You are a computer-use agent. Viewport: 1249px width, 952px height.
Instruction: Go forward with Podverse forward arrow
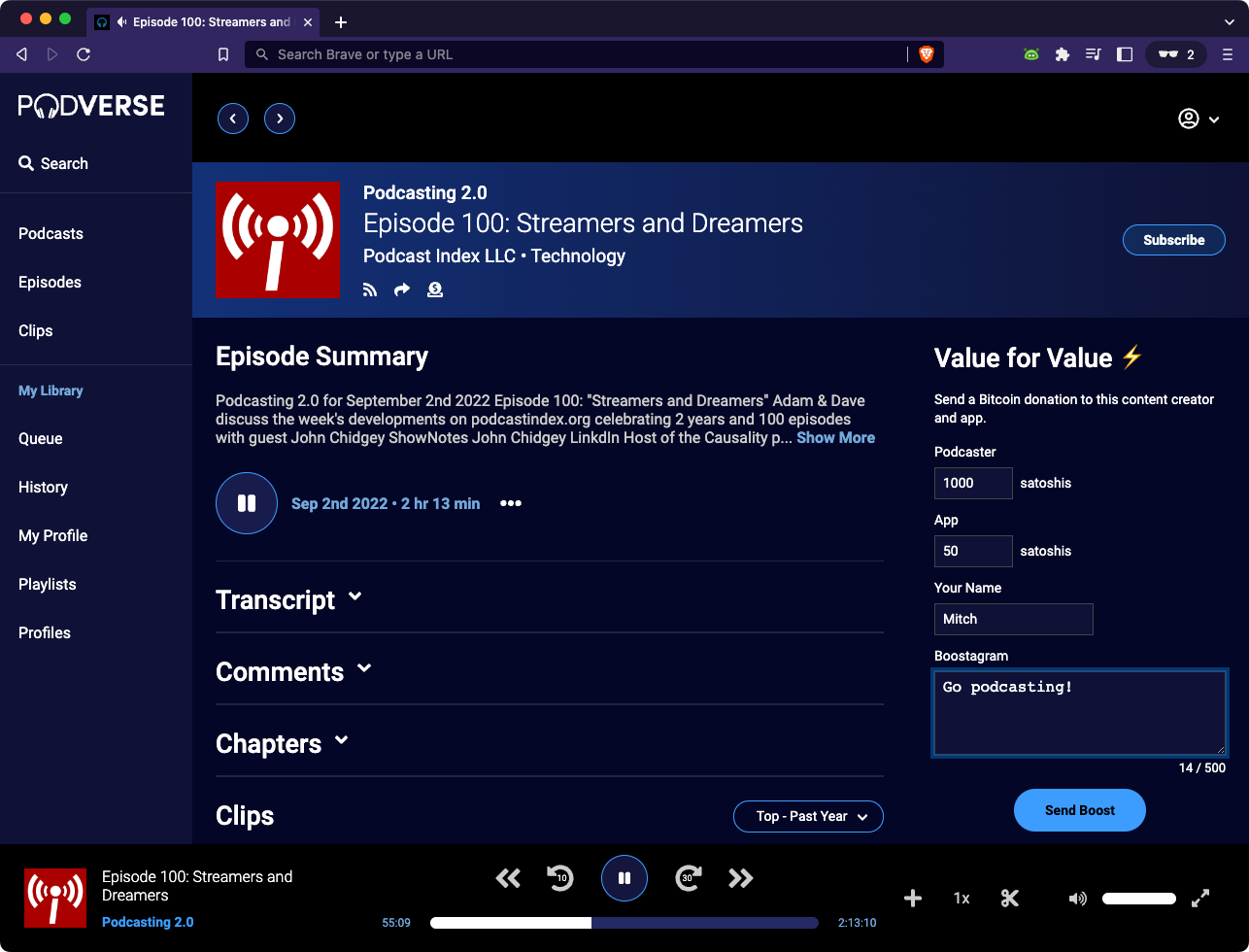(x=280, y=119)
